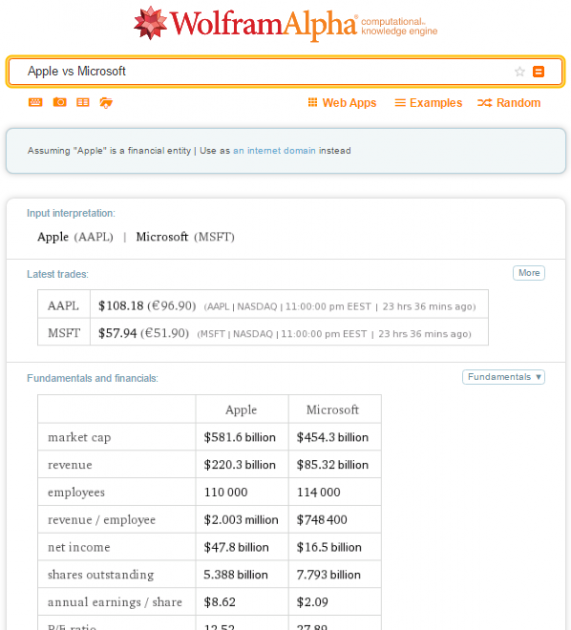571x630 pixels.
Task: Click the Random link
Action: point(509,103)
